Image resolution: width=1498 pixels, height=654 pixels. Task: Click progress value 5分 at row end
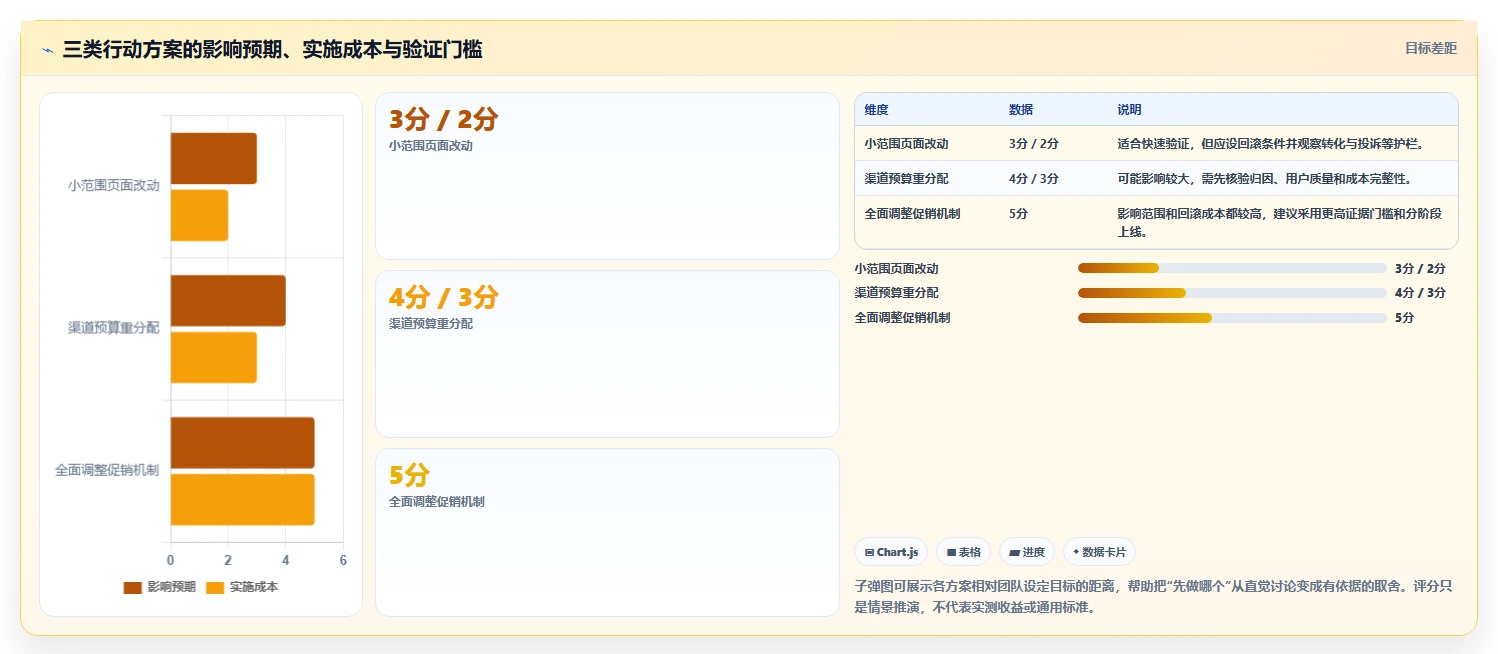pyautogui.click(x=1405, y=318)
